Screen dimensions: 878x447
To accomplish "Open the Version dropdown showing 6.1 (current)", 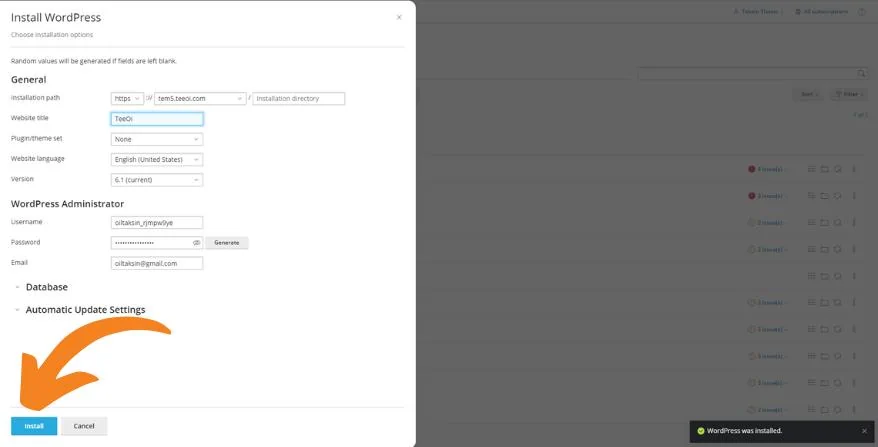I will click(x=157, y=180).
